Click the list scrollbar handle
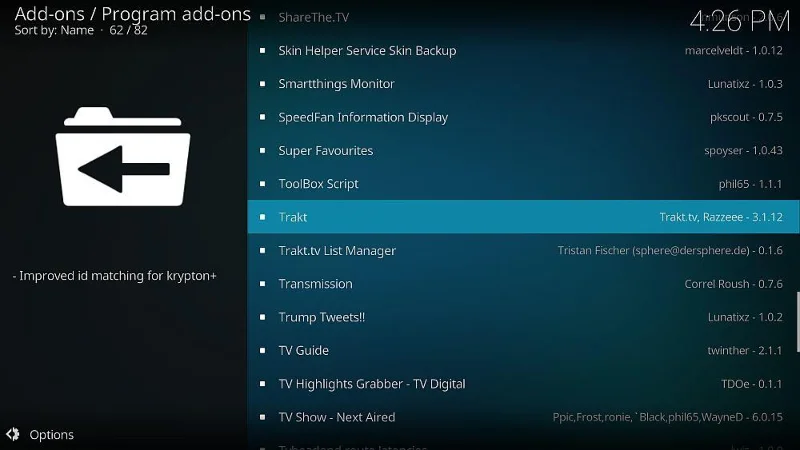Viewport: 800px width, 450px height. point(798,322)
